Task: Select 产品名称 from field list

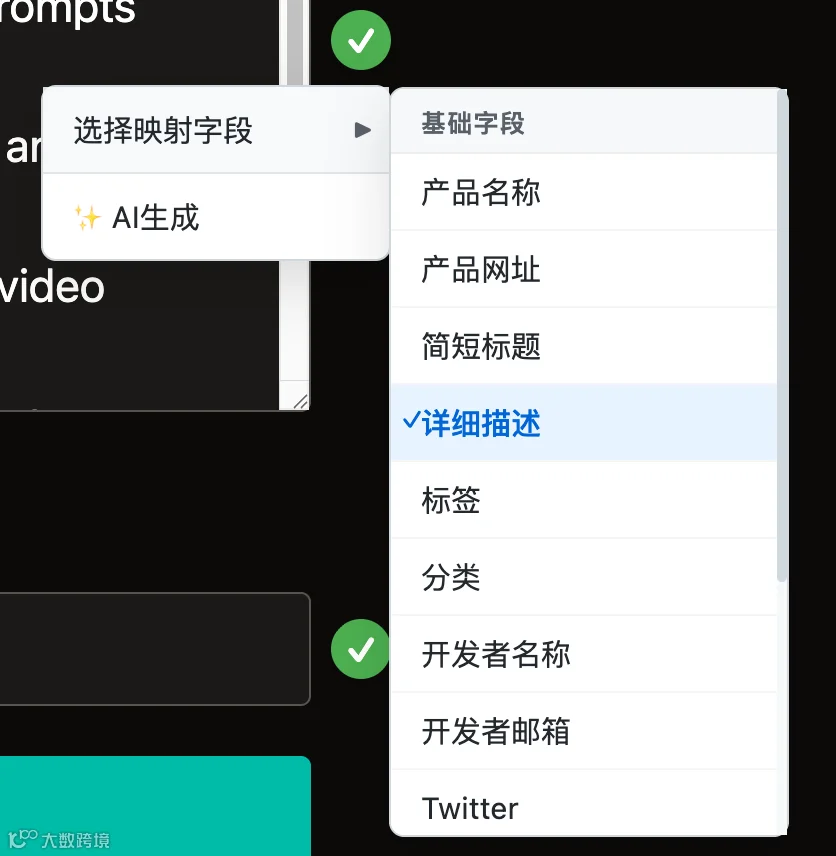Action: point(584,192)
